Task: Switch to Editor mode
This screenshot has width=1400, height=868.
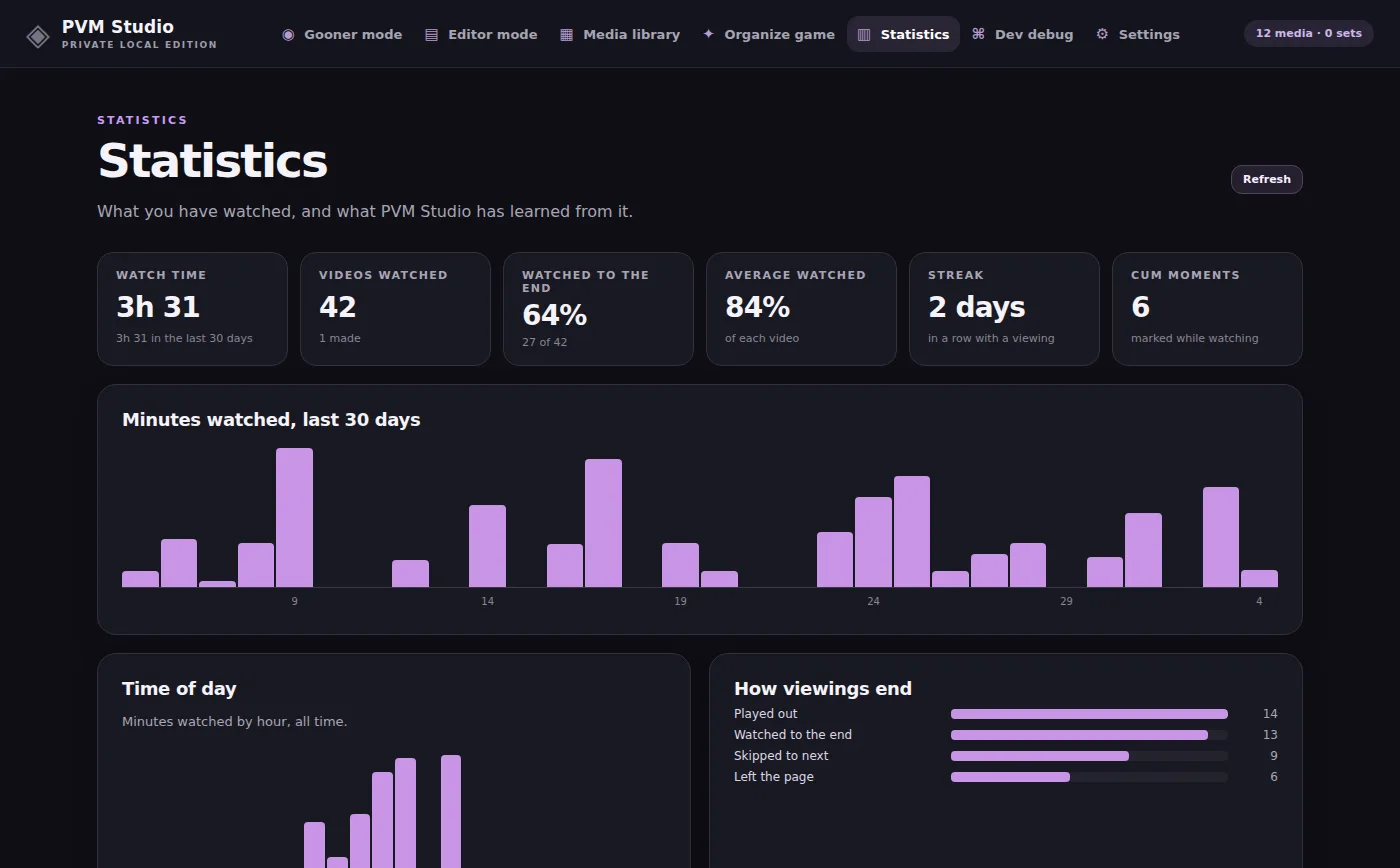Action: pos(481,34)
